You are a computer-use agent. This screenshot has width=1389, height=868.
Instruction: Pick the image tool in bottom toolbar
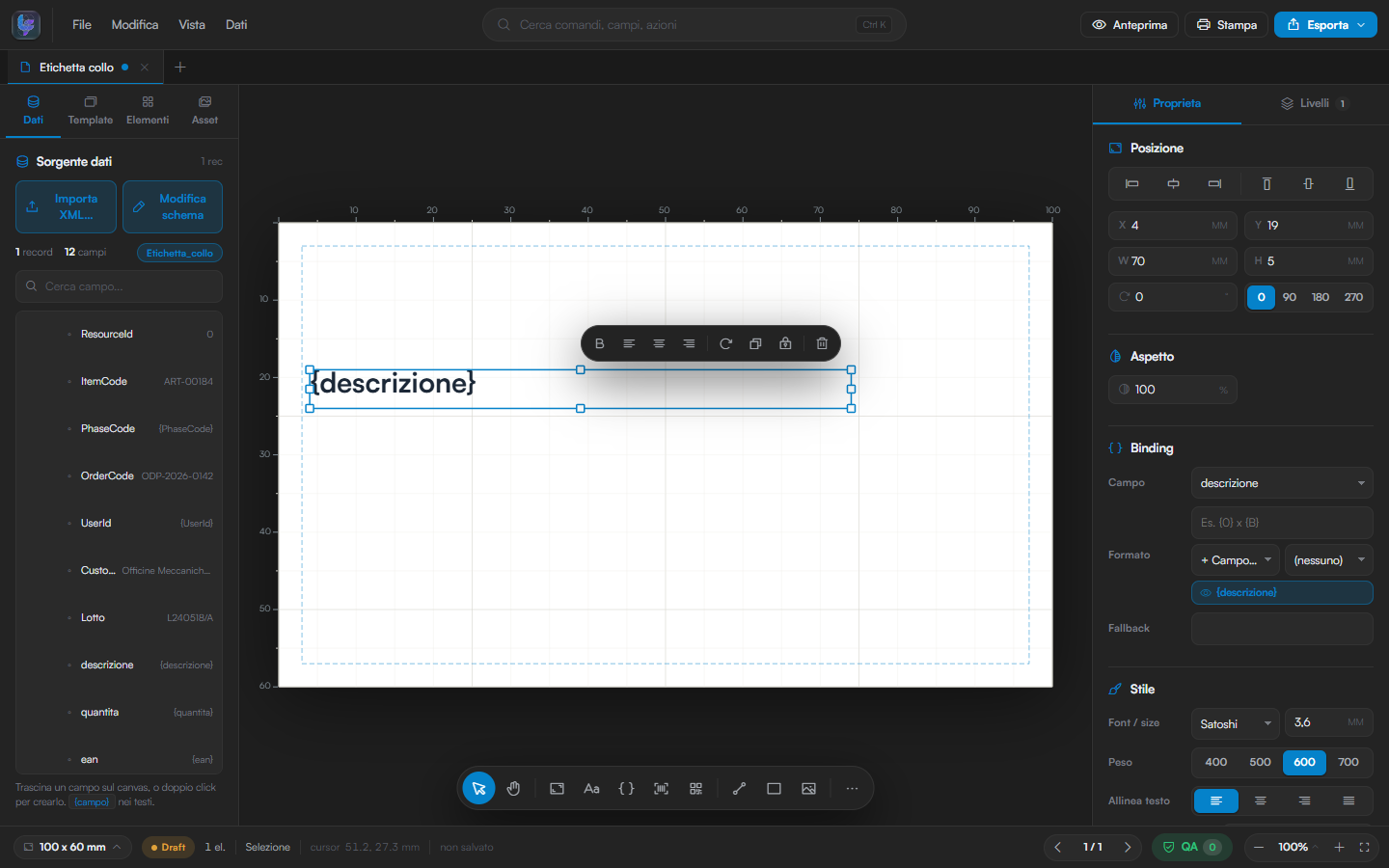tap(808, 788)
